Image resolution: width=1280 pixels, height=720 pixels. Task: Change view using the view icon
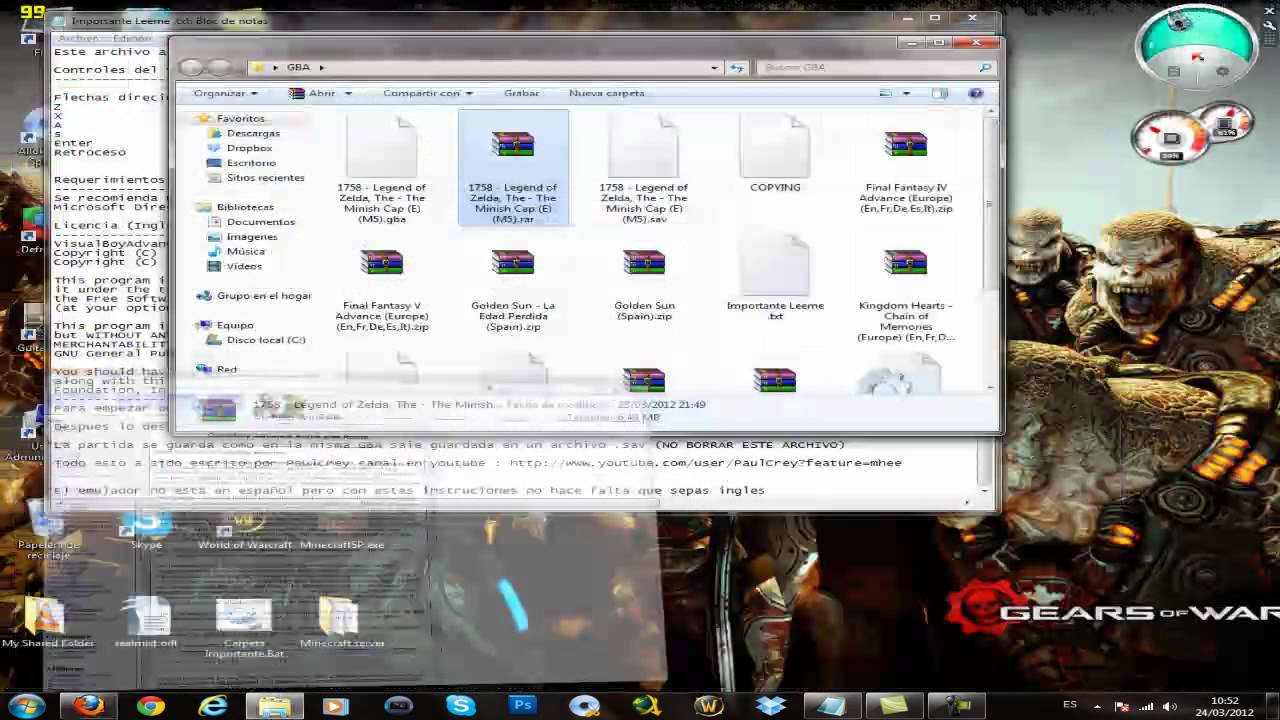(x=886, y=93)
